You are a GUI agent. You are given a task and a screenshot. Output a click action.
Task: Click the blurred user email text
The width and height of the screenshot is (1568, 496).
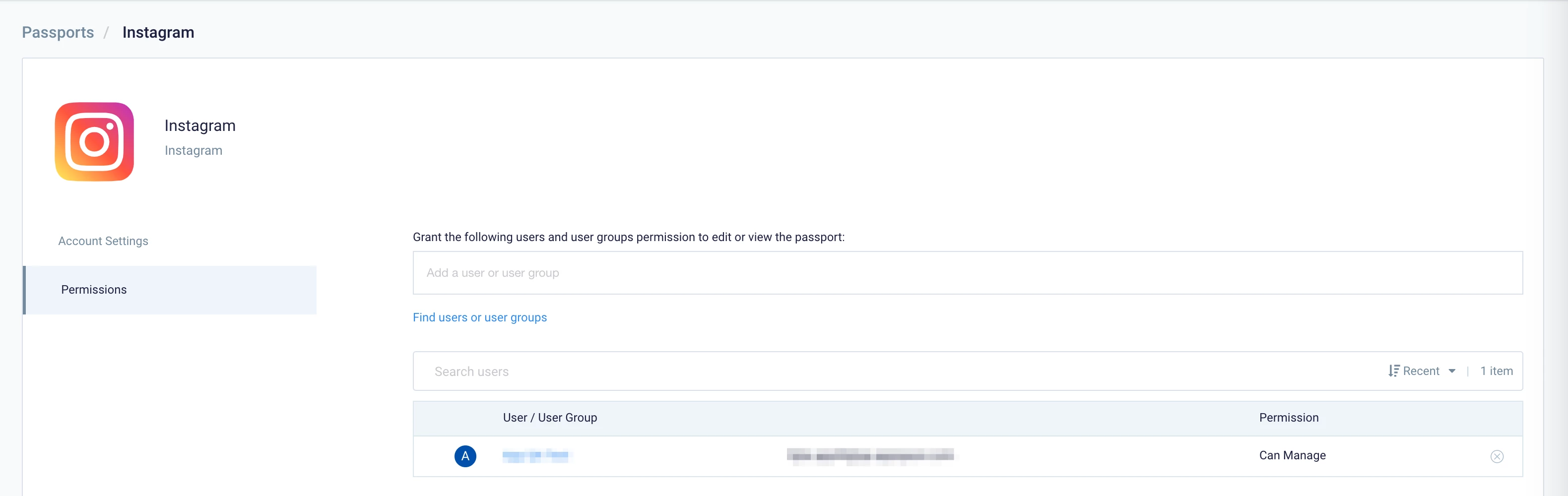[x=870, y=455]
